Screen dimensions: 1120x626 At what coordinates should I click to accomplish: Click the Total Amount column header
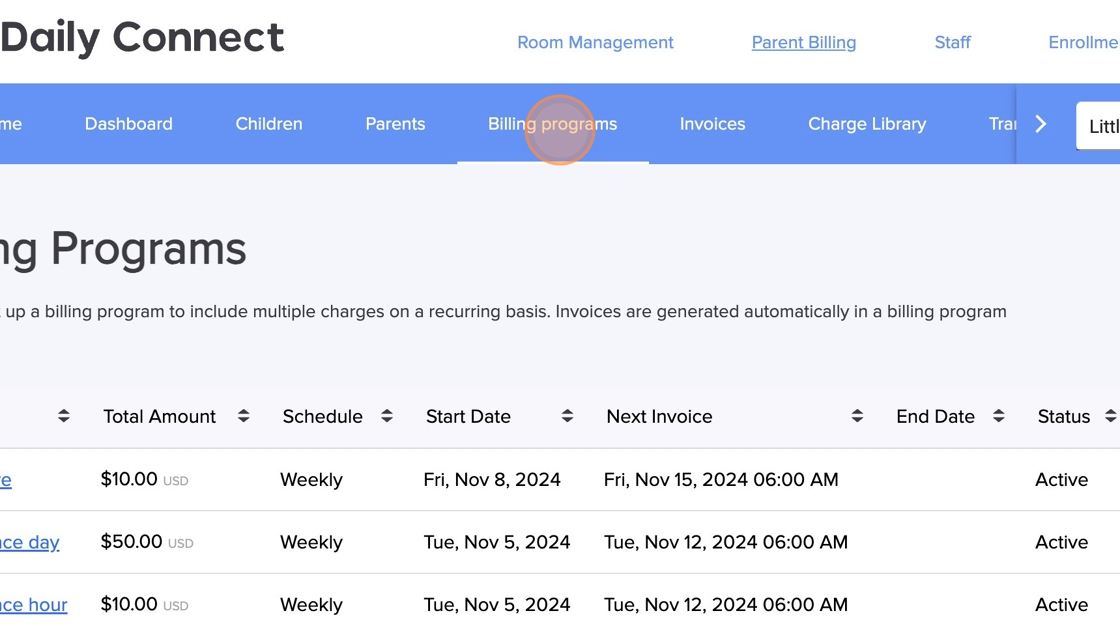[159, 417]
